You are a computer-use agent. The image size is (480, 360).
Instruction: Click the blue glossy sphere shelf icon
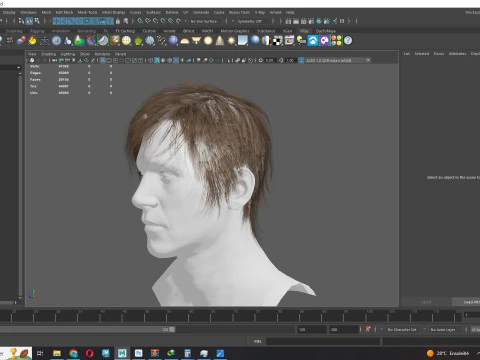[255, 41]
